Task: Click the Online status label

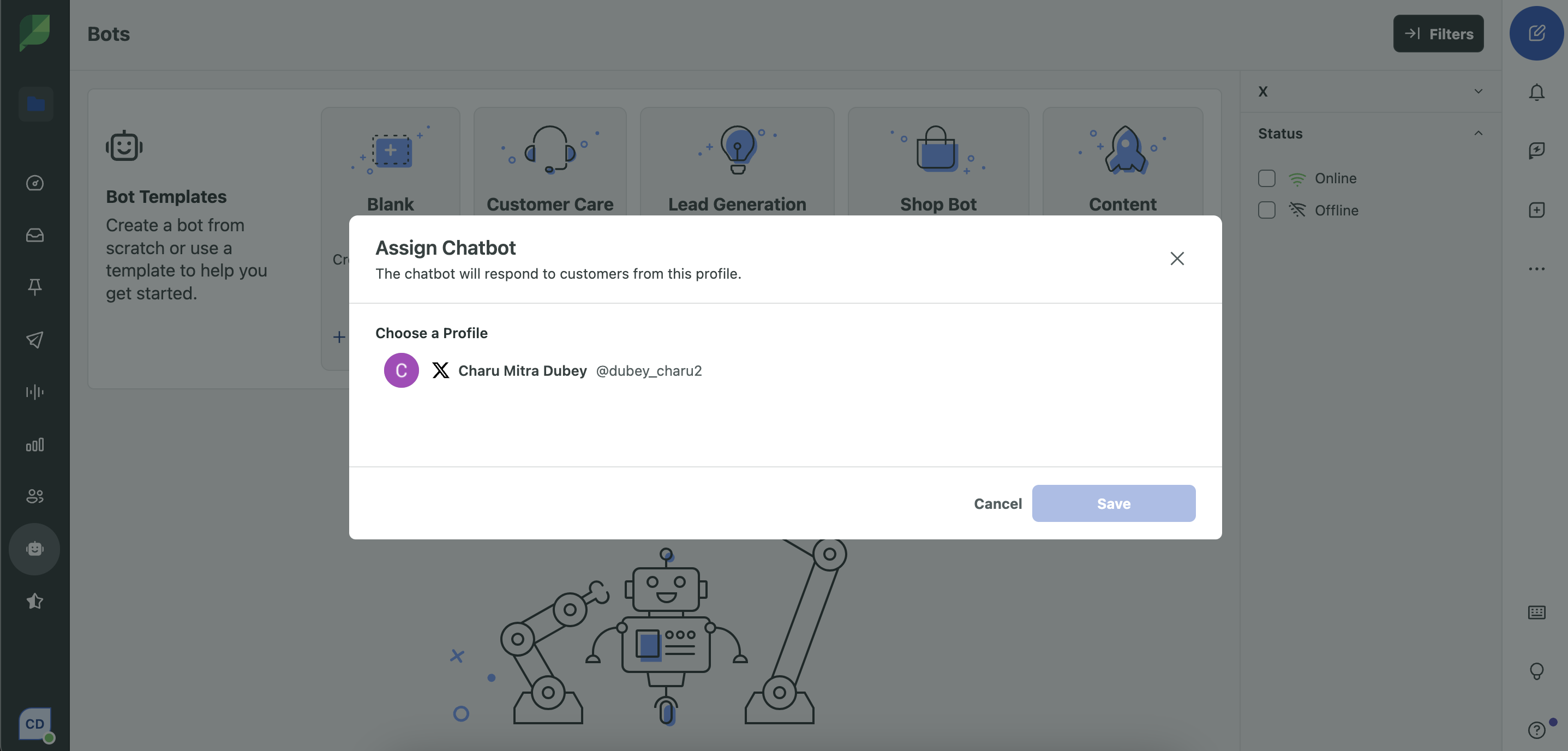Action: (x=1336, y=178)
